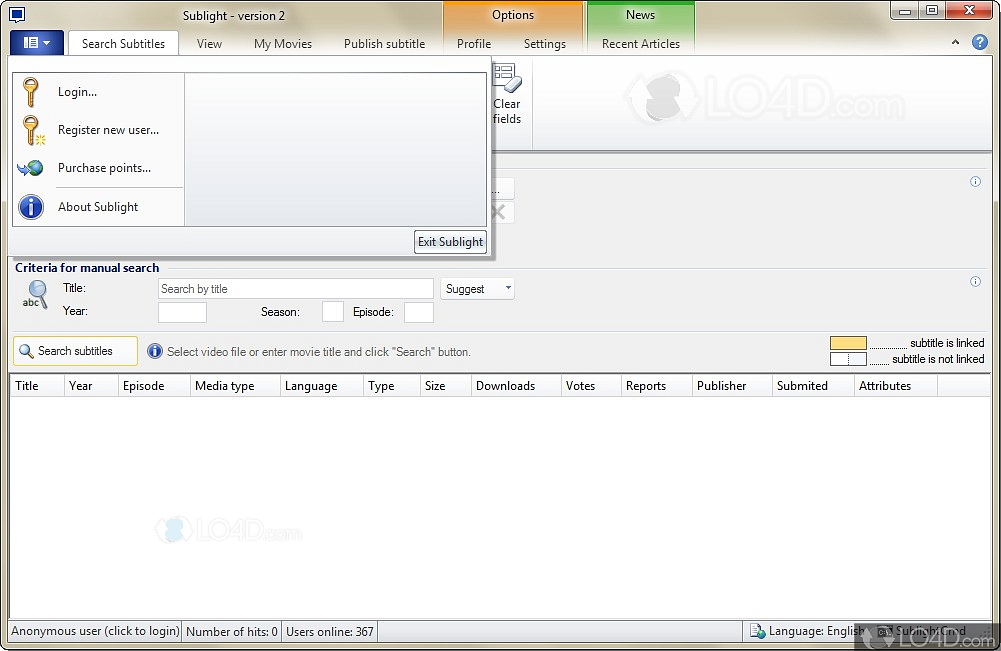
Task: Open the Login option in application menu
Action: (x=77, y=91)
